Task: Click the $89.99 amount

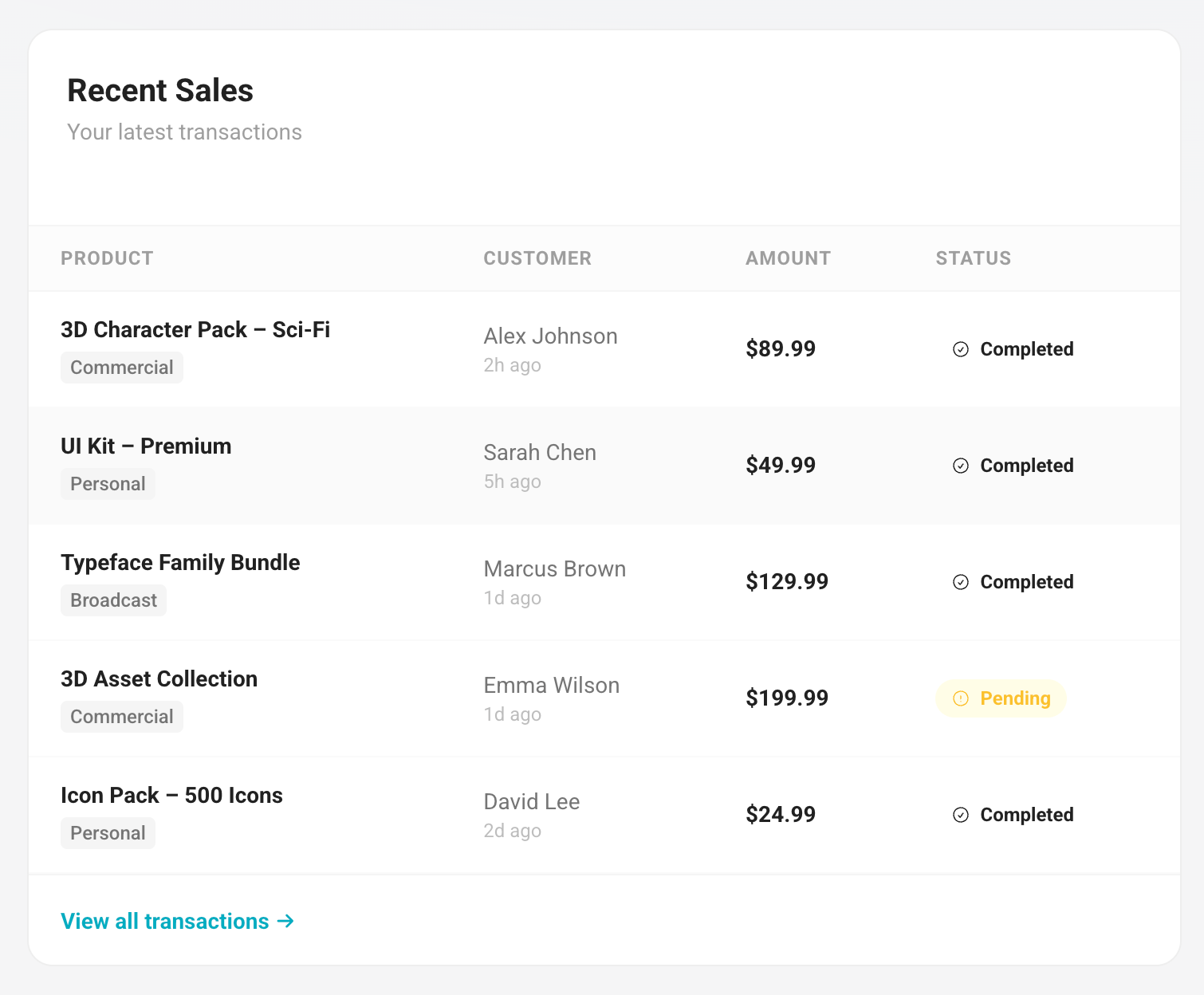Action: pos(781,349)
